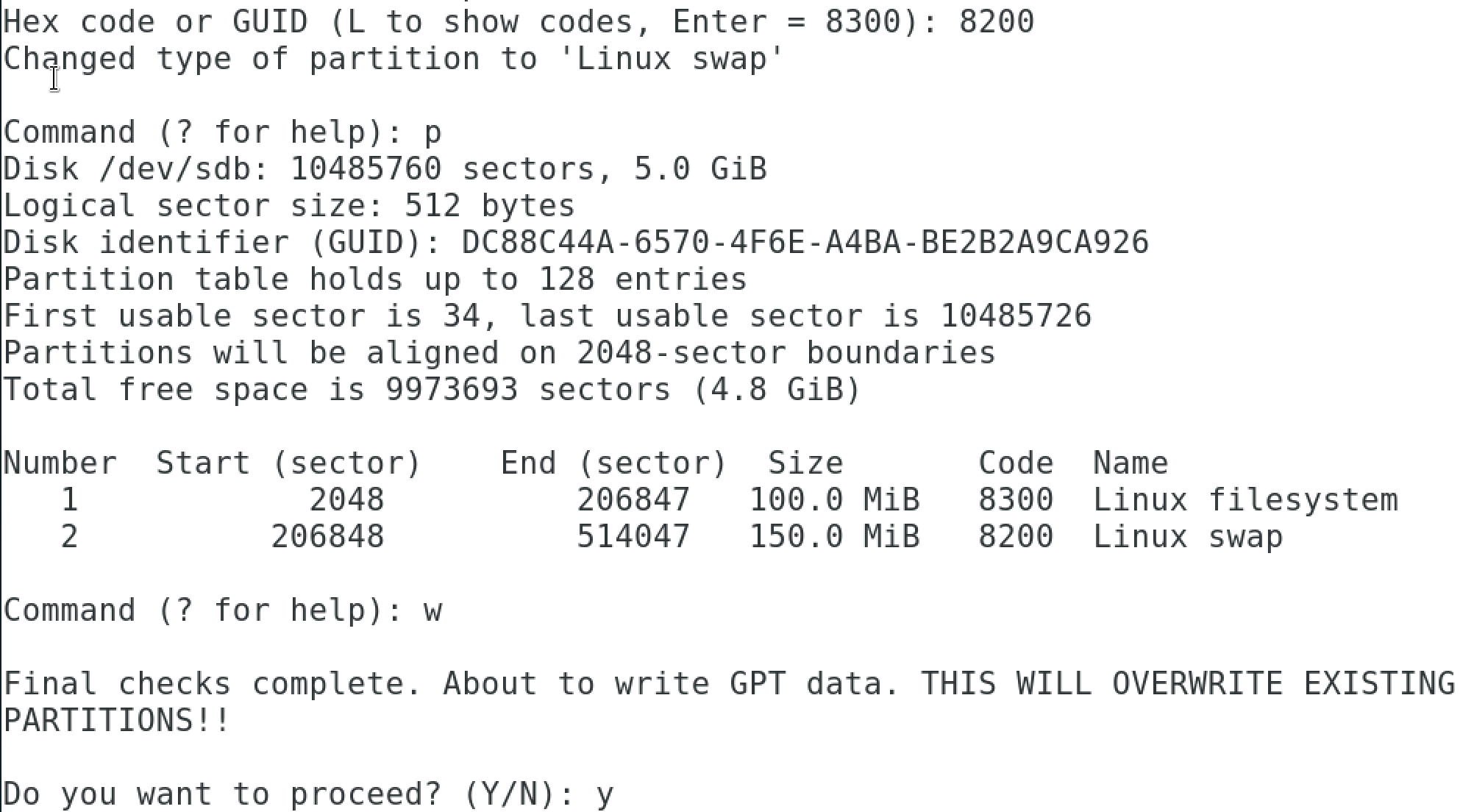Click the end sector 514047 value
Viewport: 1474px width, 812px height.
tap(633, 537)
